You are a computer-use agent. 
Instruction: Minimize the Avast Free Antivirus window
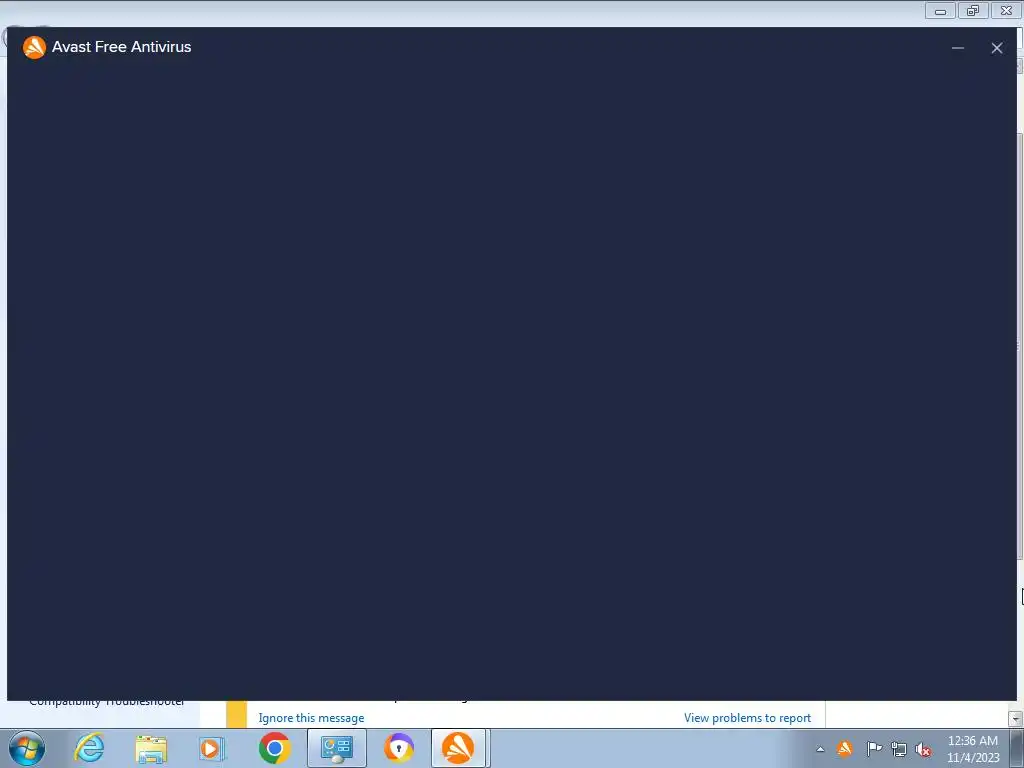coord(957,48)
